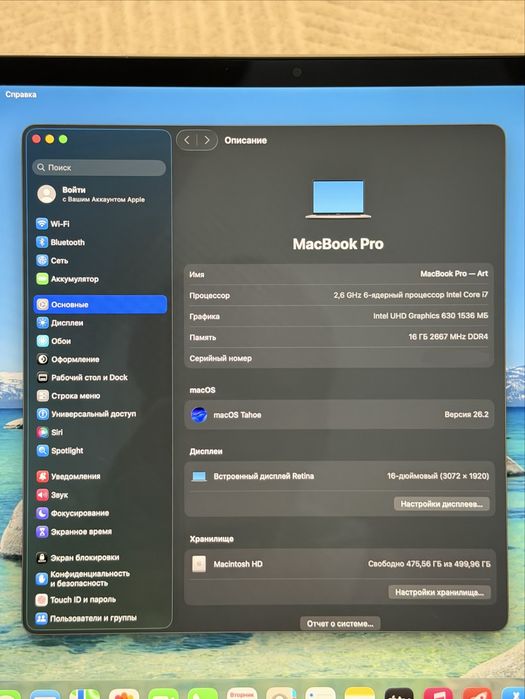Open Уведомления notifications icon

coord(42,477)
